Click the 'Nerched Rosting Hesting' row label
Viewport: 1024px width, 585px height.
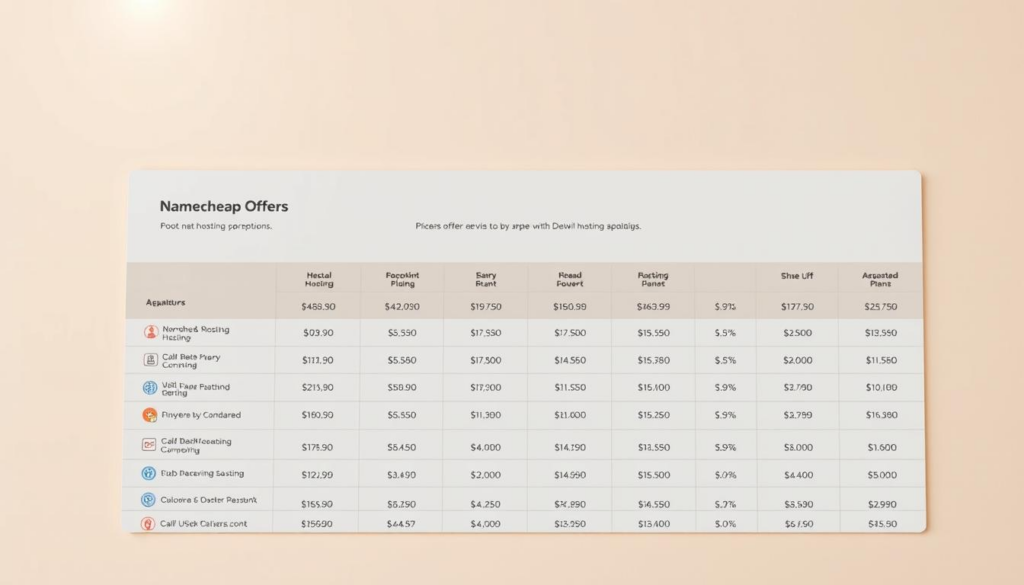[x=196, y=334]
